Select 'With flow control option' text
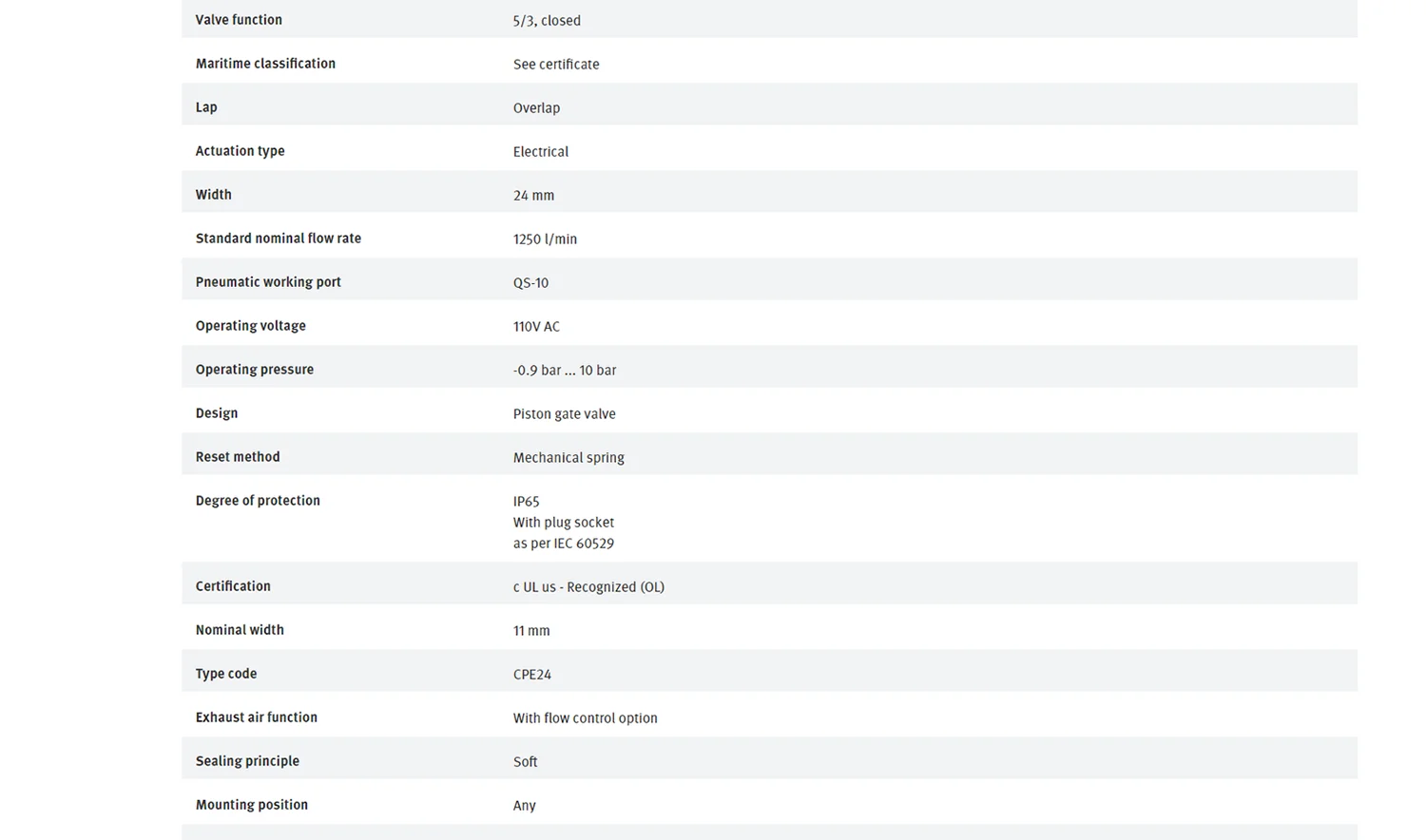The image size is (1426, 840). [x=586, y=718]
